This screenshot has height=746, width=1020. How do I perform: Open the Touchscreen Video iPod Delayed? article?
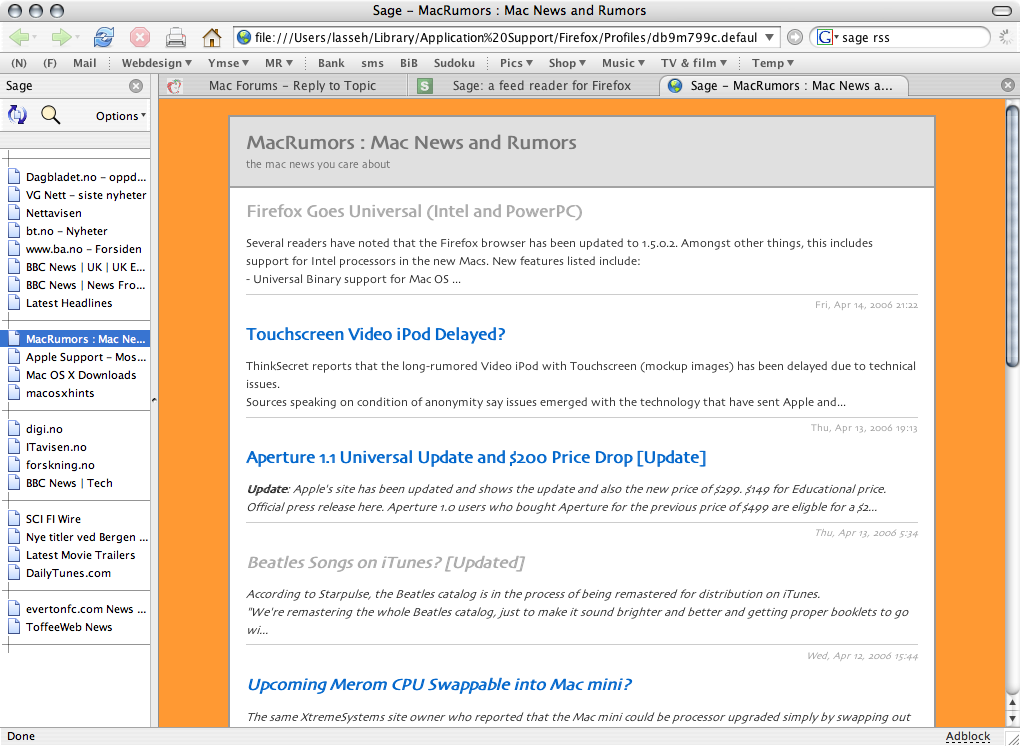[x=375, y=334]
